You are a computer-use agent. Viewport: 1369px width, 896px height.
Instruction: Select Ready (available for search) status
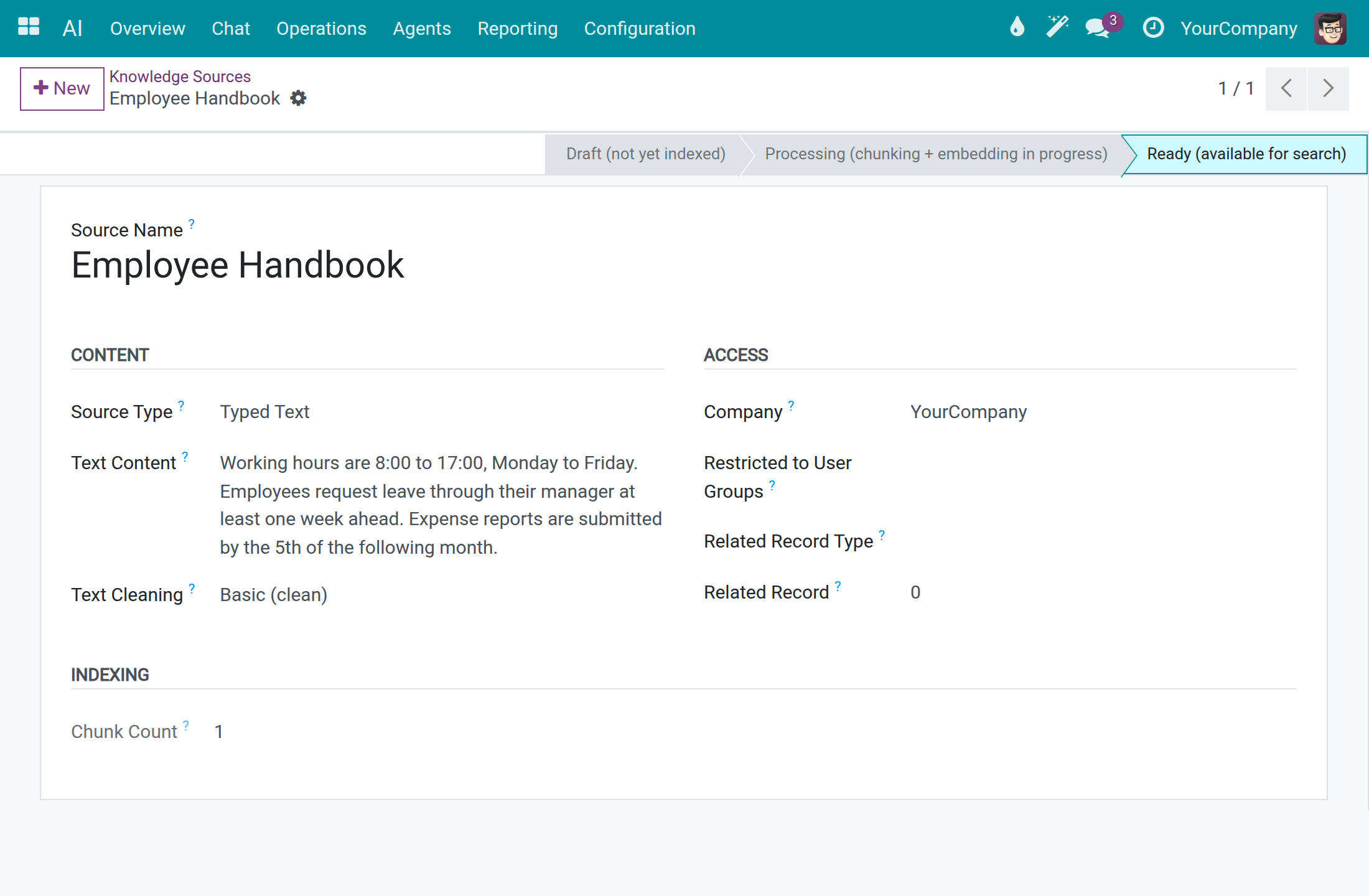coord(1246,154)
